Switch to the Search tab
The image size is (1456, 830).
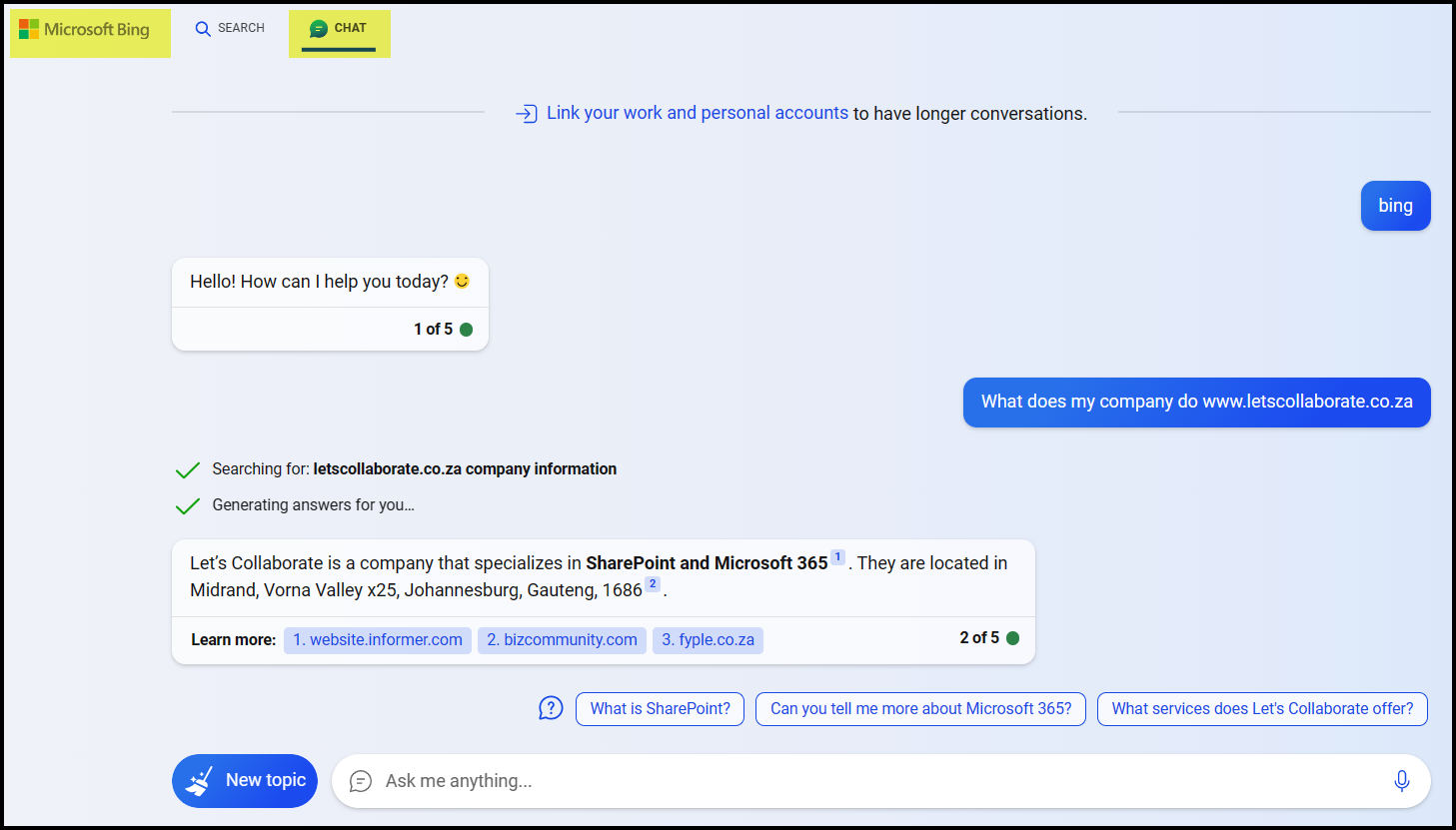pyautogui.click(x=230, y=28)
